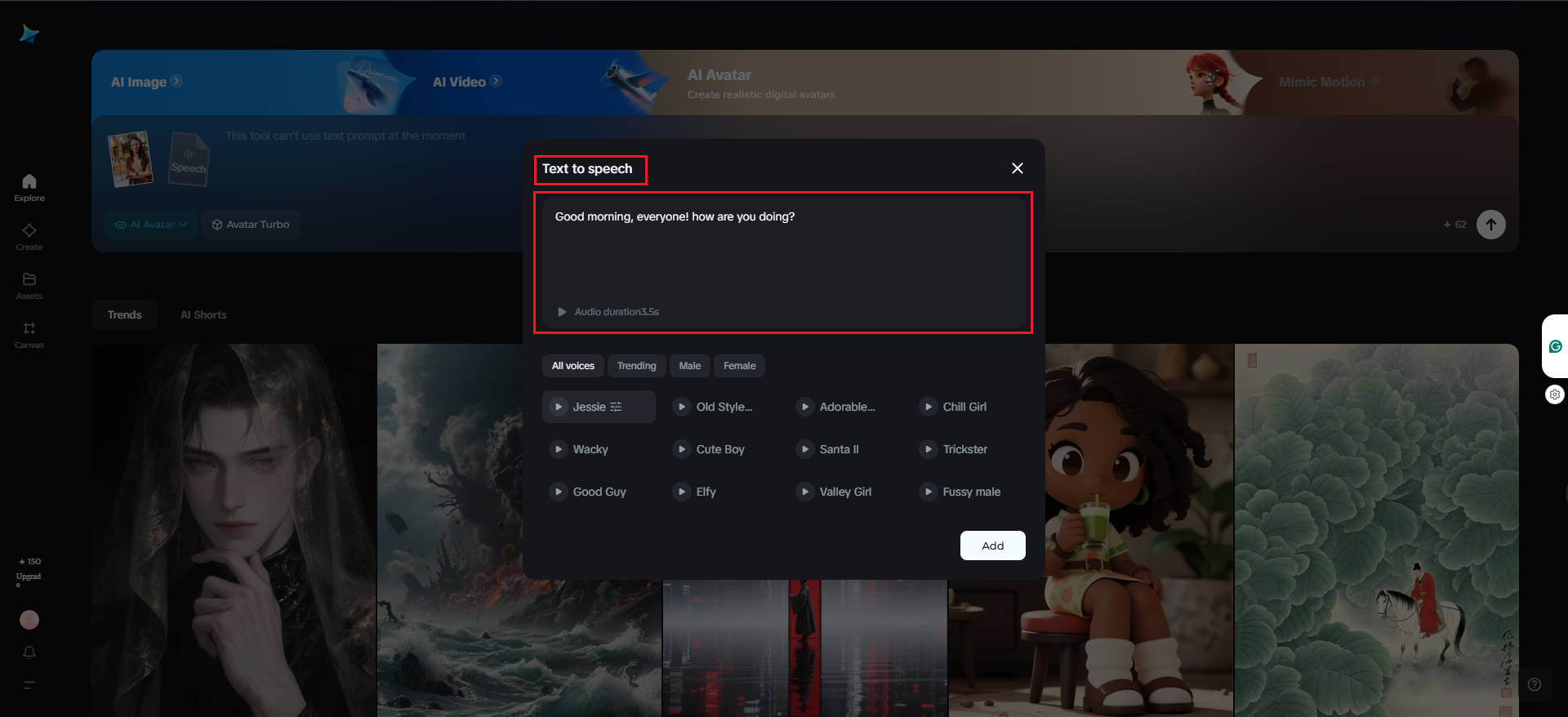1568x717 pixels.
Task: Expand the AI Avatar mode dropdown
Action: 152,225
